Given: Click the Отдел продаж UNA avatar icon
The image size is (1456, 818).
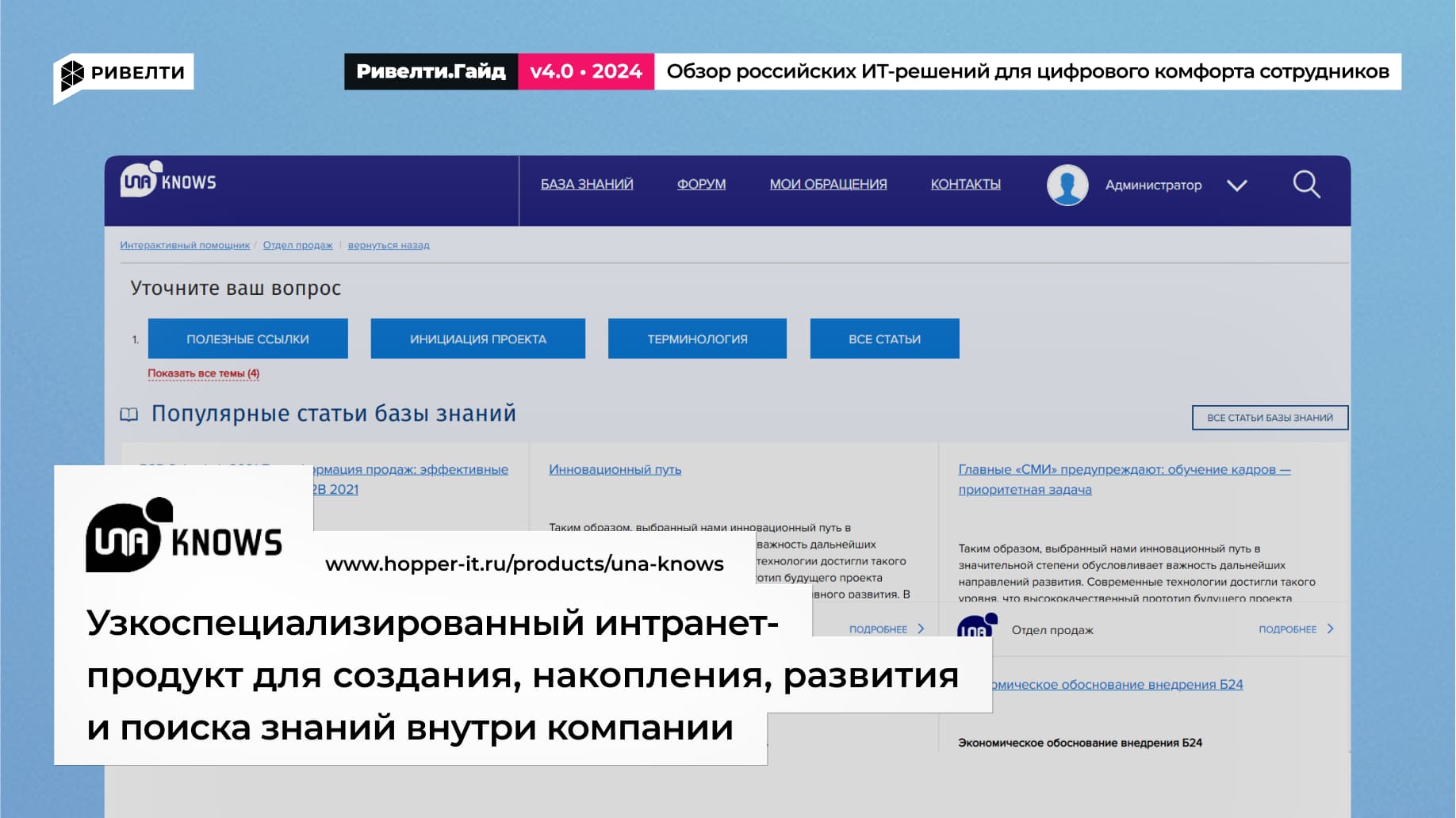Looking at the screenshot, I should [x=976, y=627].
